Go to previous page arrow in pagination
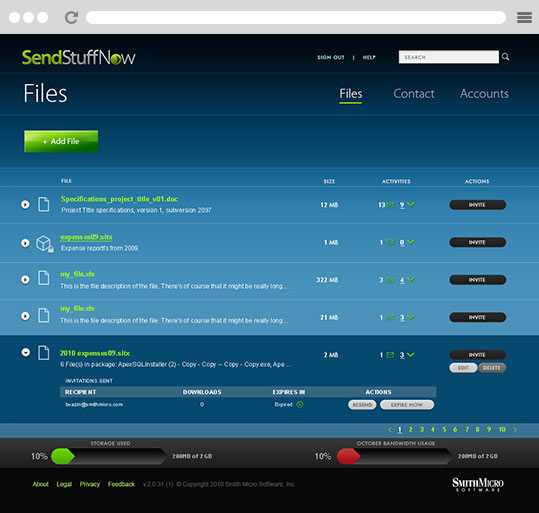Screen dimensions: 539x513 pyautogui.click(x=389, y=429)
